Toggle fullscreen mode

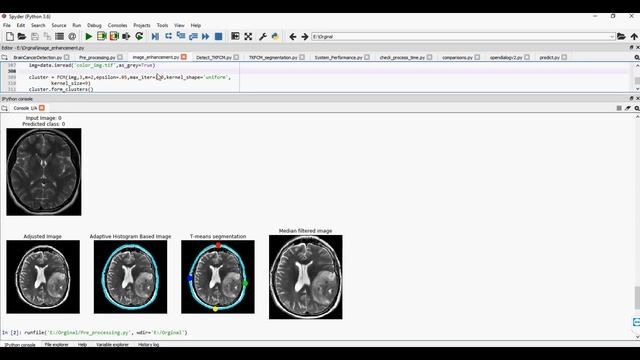pos(248,36)
